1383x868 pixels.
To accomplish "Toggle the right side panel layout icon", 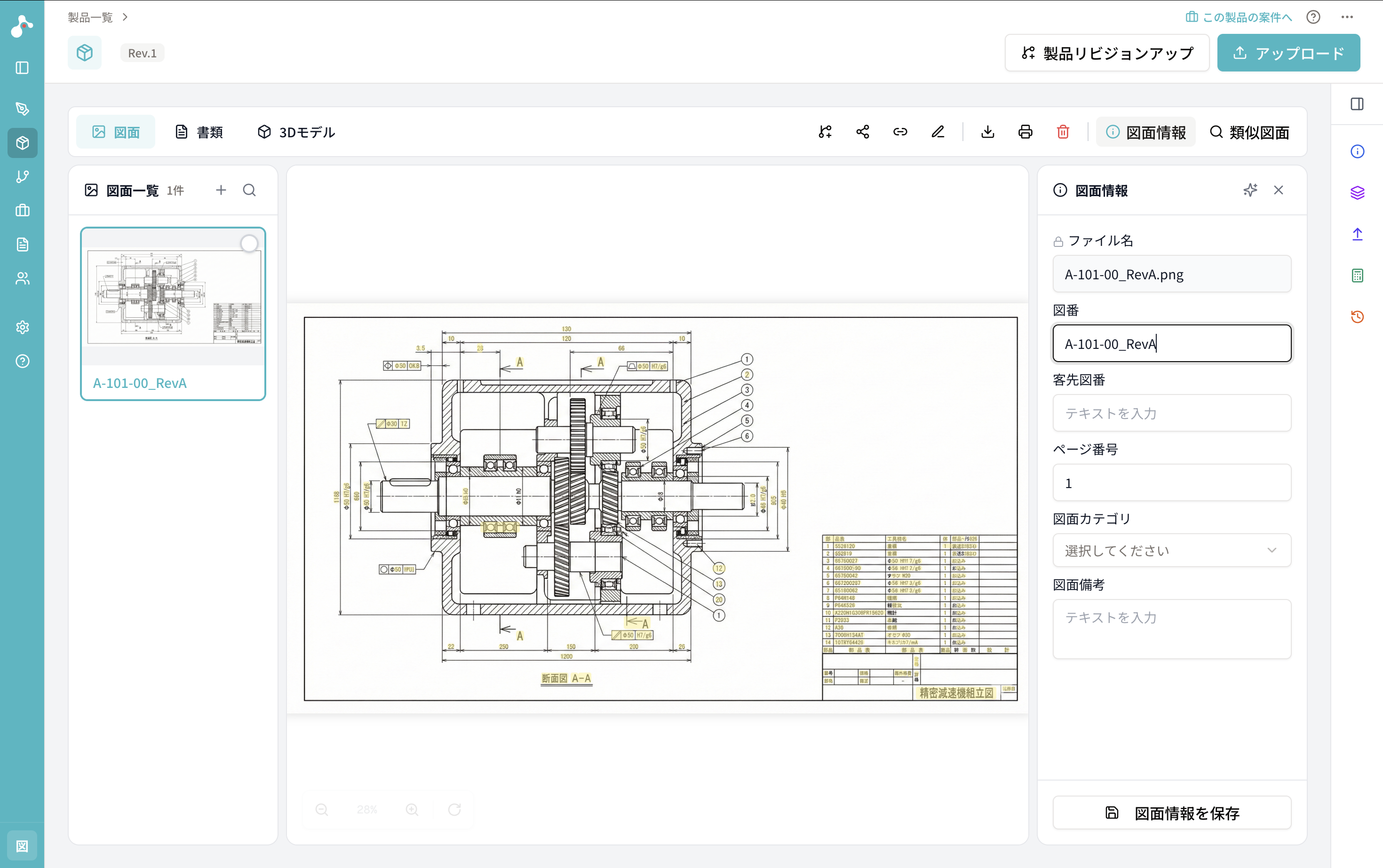I will click(x=1357, y=104).
